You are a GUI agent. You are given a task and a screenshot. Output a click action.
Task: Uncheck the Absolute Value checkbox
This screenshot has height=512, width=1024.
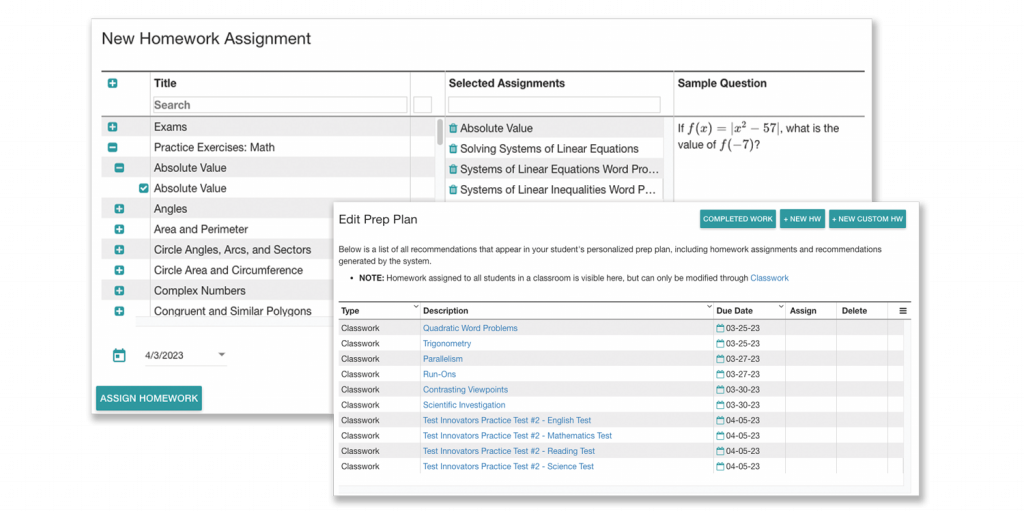[x=144, y=188]
